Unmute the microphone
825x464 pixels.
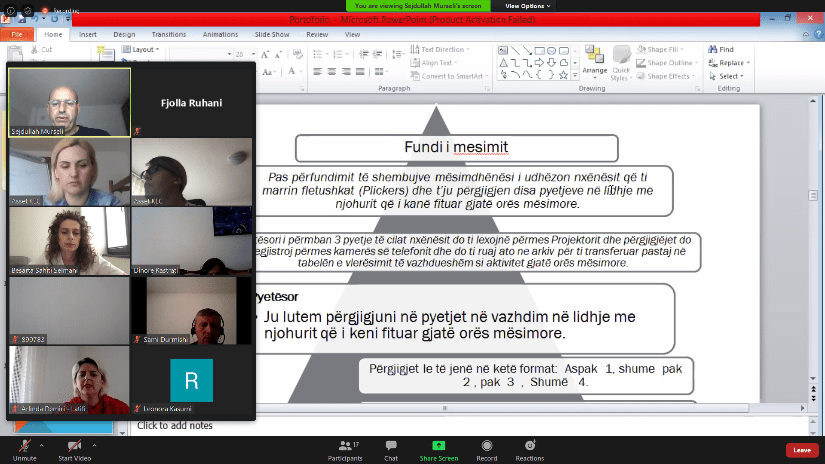click(x=24, y=446)
